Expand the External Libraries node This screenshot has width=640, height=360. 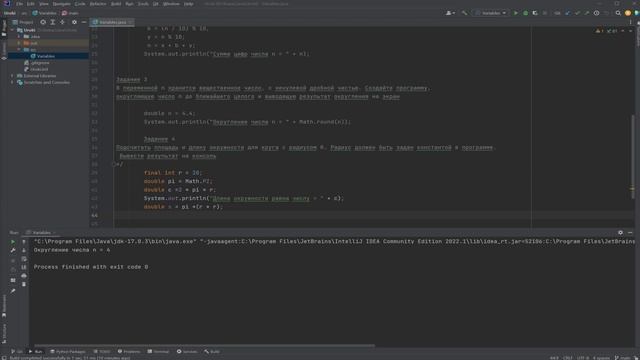point(12,76)
